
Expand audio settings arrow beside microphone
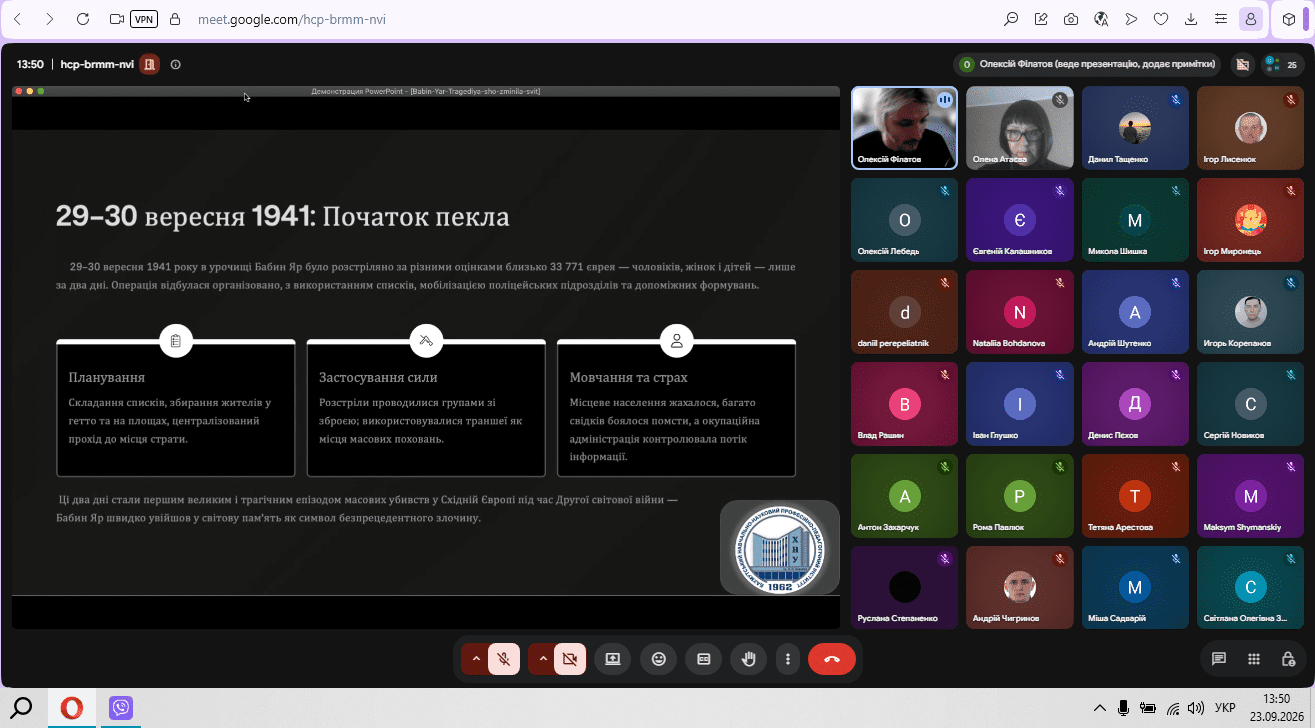[x=475, y=659]
